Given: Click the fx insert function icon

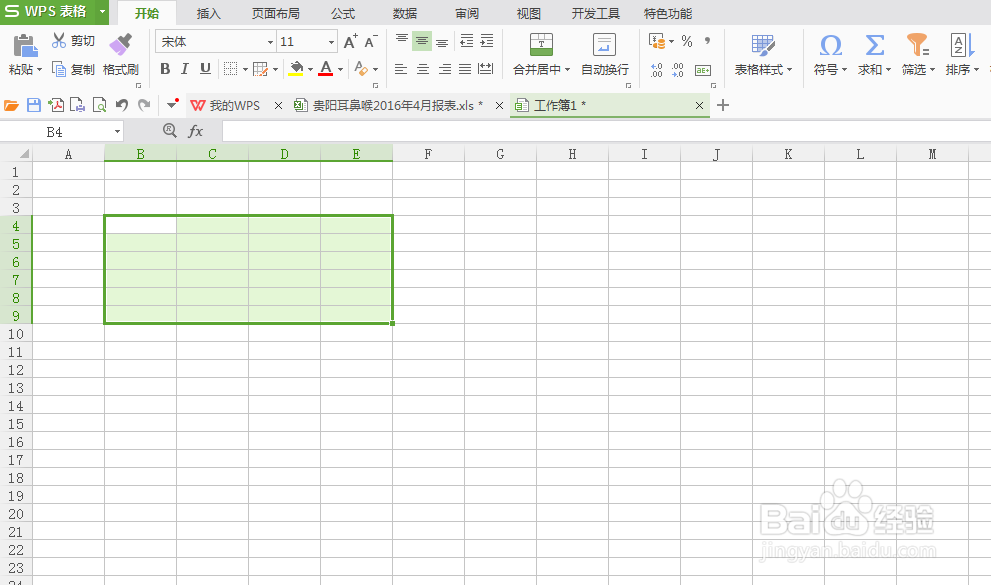Looking at the screenshot, I should pos(195,131).
